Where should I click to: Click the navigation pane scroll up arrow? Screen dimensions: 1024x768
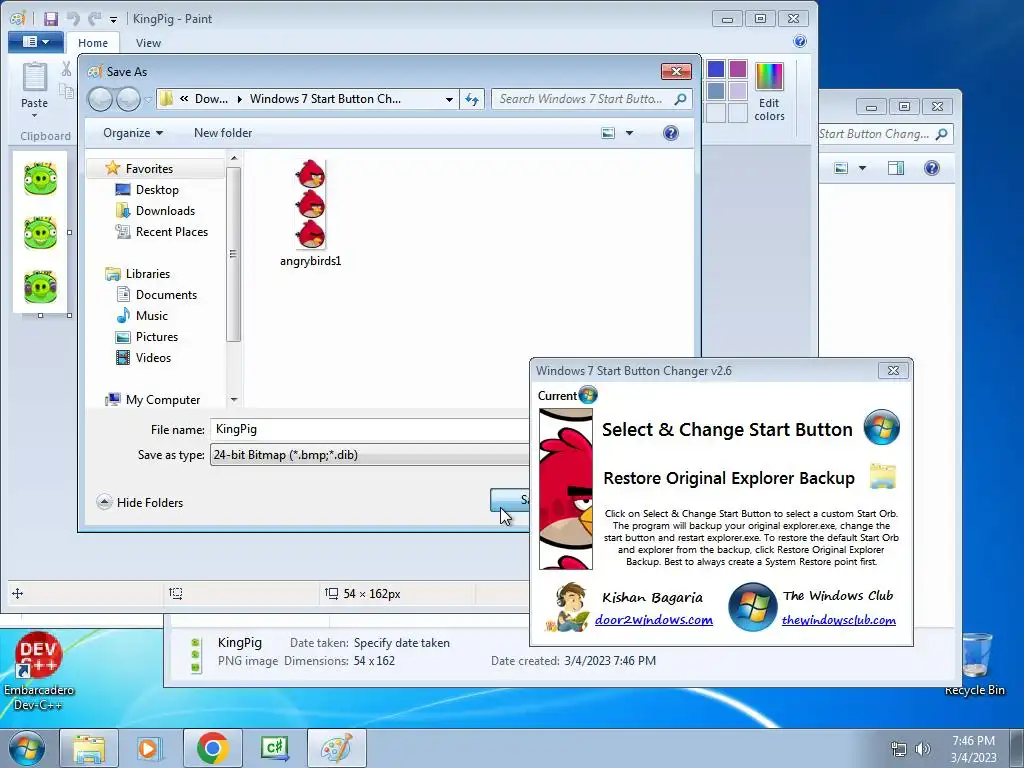point(234,158)
